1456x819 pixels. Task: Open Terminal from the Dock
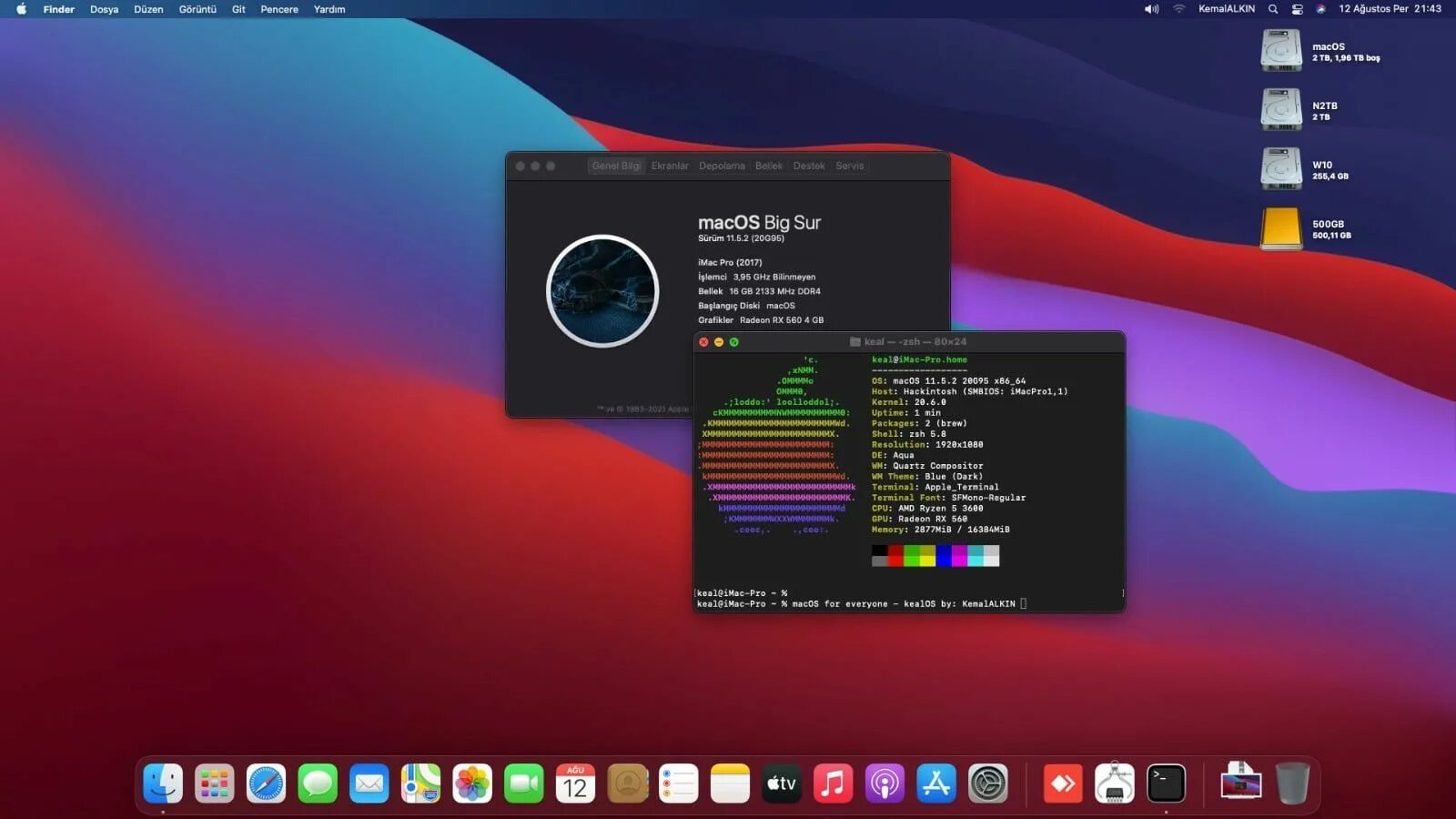[x=1167, y=784]
